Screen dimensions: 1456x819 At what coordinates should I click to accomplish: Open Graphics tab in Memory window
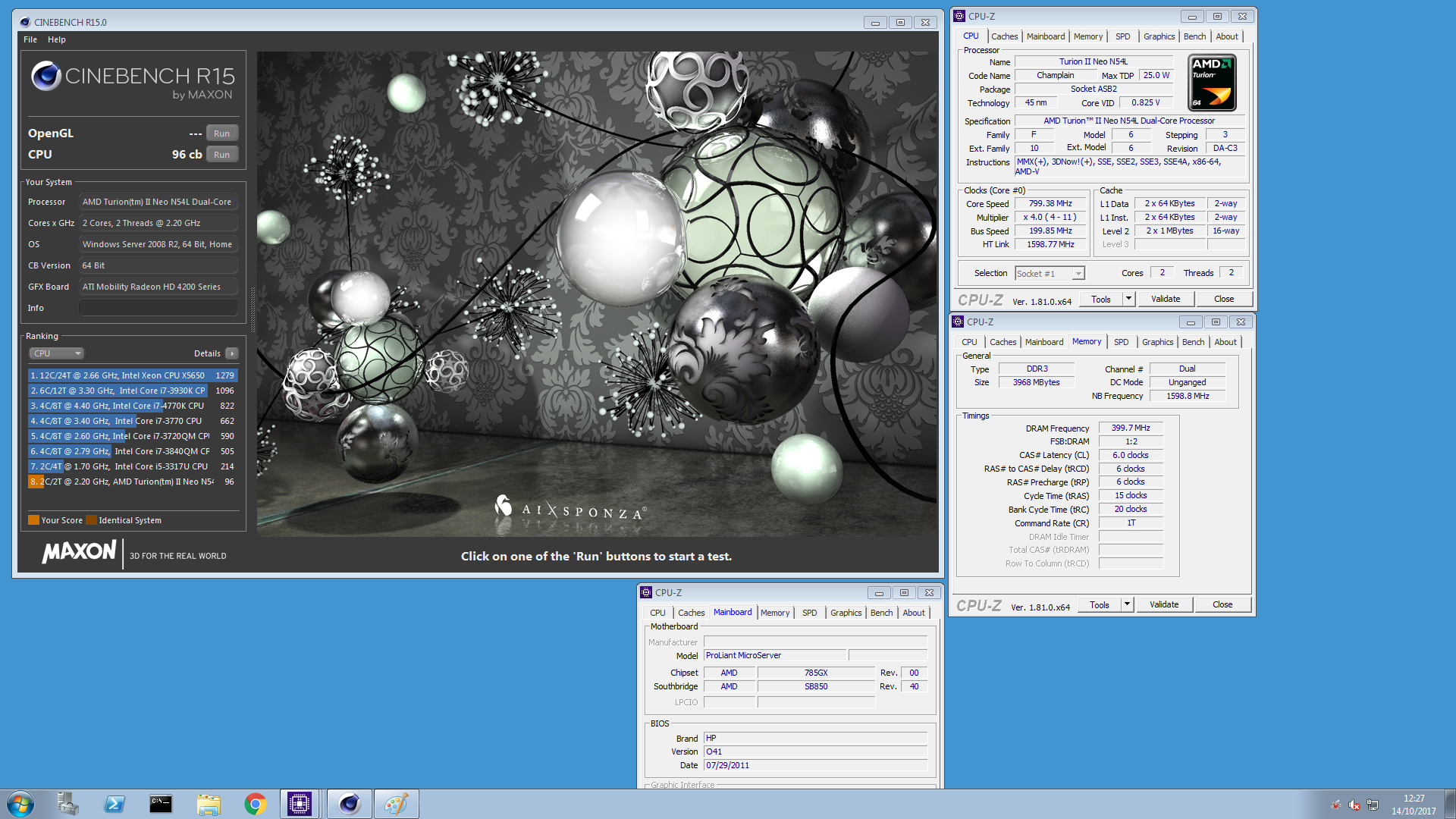pyautogui.click(x=1157, y=342)
